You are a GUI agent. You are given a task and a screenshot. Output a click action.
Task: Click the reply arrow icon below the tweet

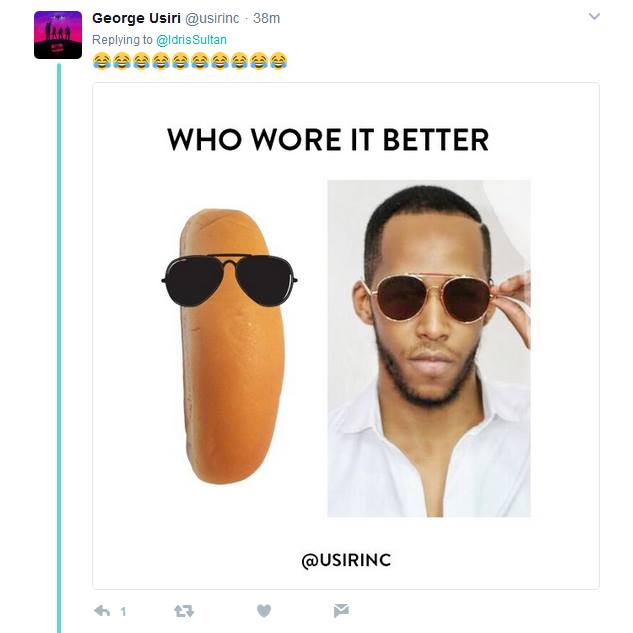click(x=102, y=611)
